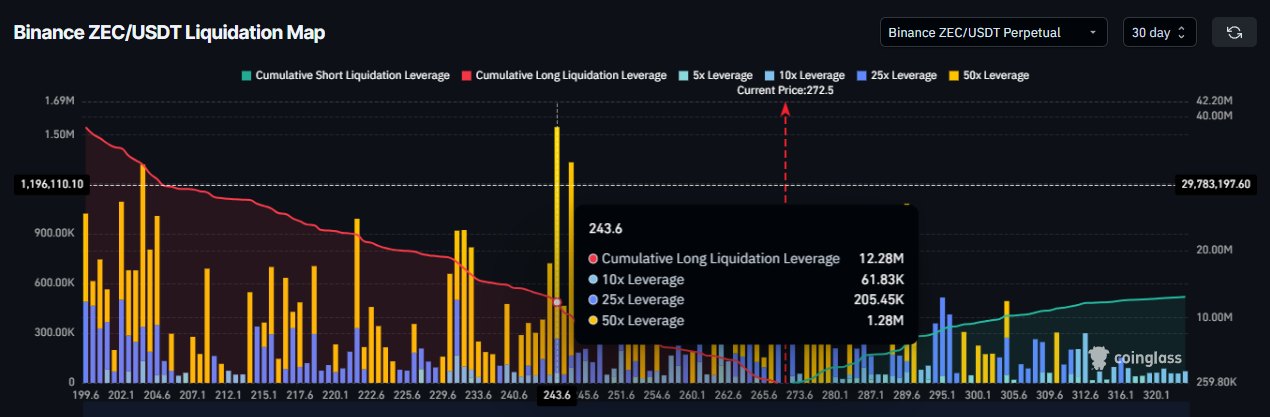
Task: Click the 205.45K tooltip value
Action: point(877,299)
